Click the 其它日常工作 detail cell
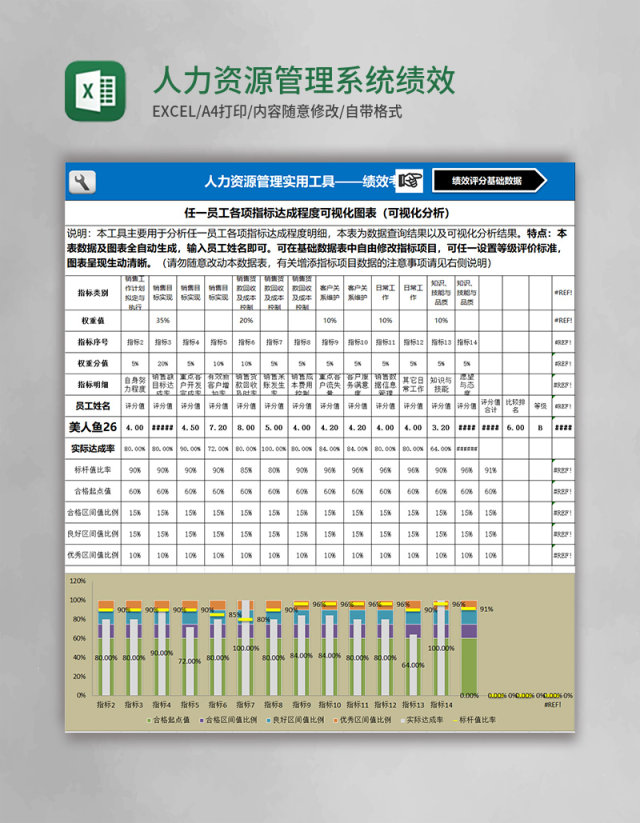 point(413,385)
